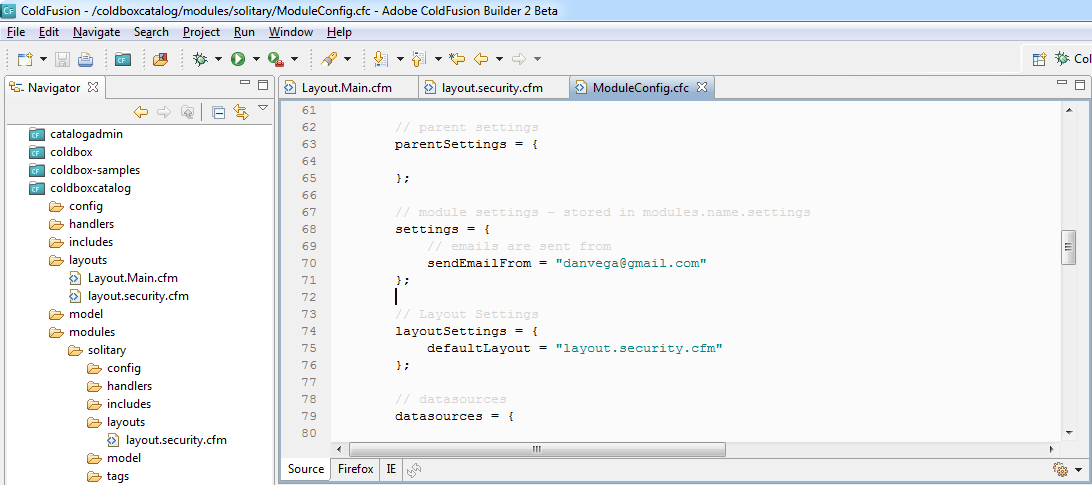Image resolution: width=1092 pixels, height=485 pixels.
Task: Click the Print icon in toolbar
Action: 85,60
